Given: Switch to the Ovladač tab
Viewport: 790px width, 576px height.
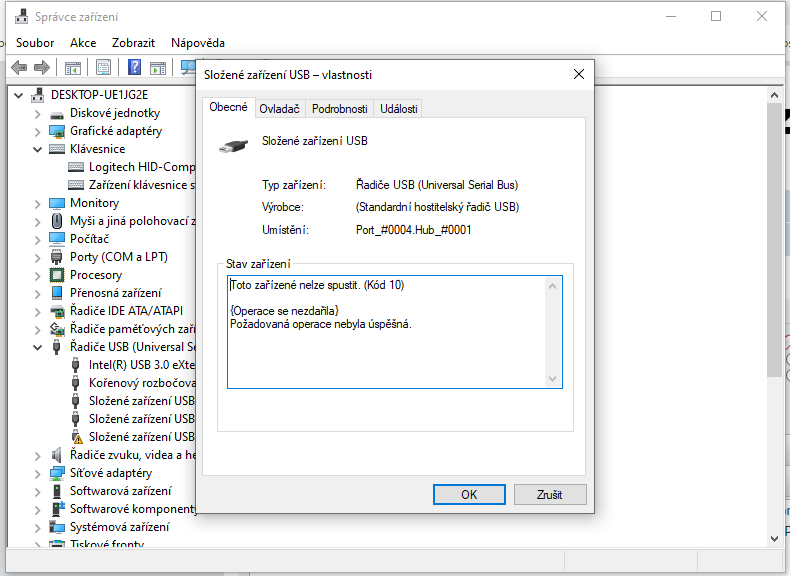Looking at the screenshot, I should point(278,109).
